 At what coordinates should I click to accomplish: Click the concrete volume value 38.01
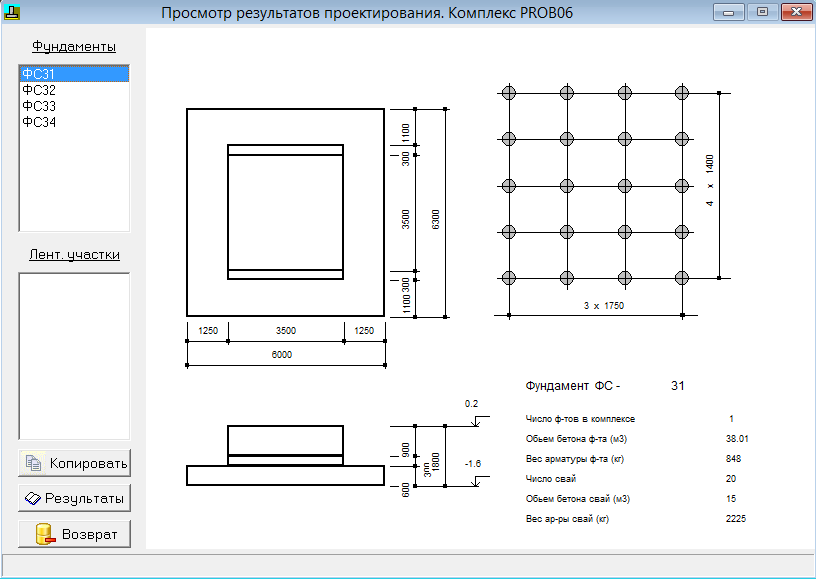tap(737, 439)
